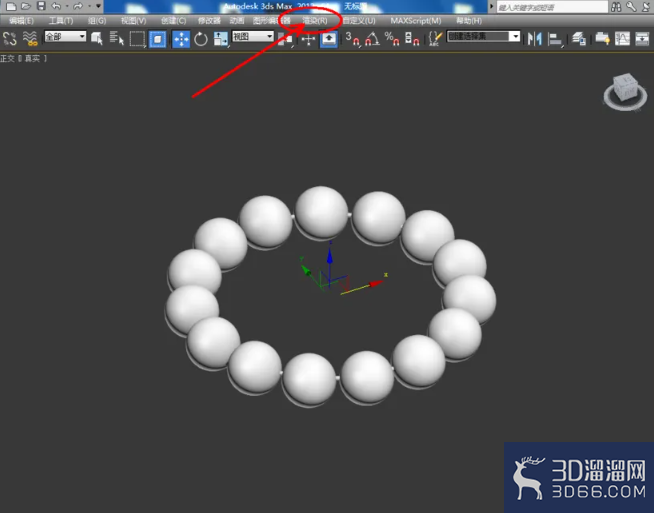Viewport: 654px width, 513px height.
Task: Click the 正交 viewport label
Action: tap(8, 58)
